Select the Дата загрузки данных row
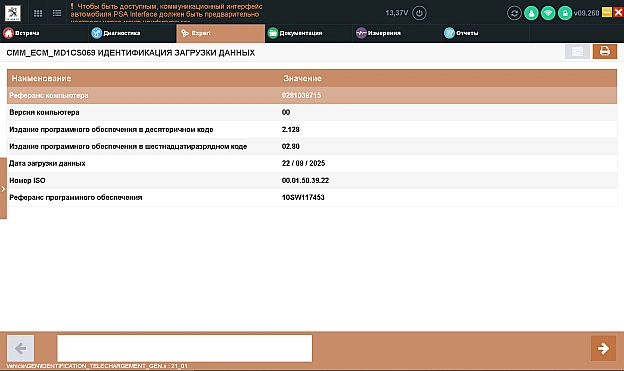This screenshot has width=624, height=371. [312, 163]
